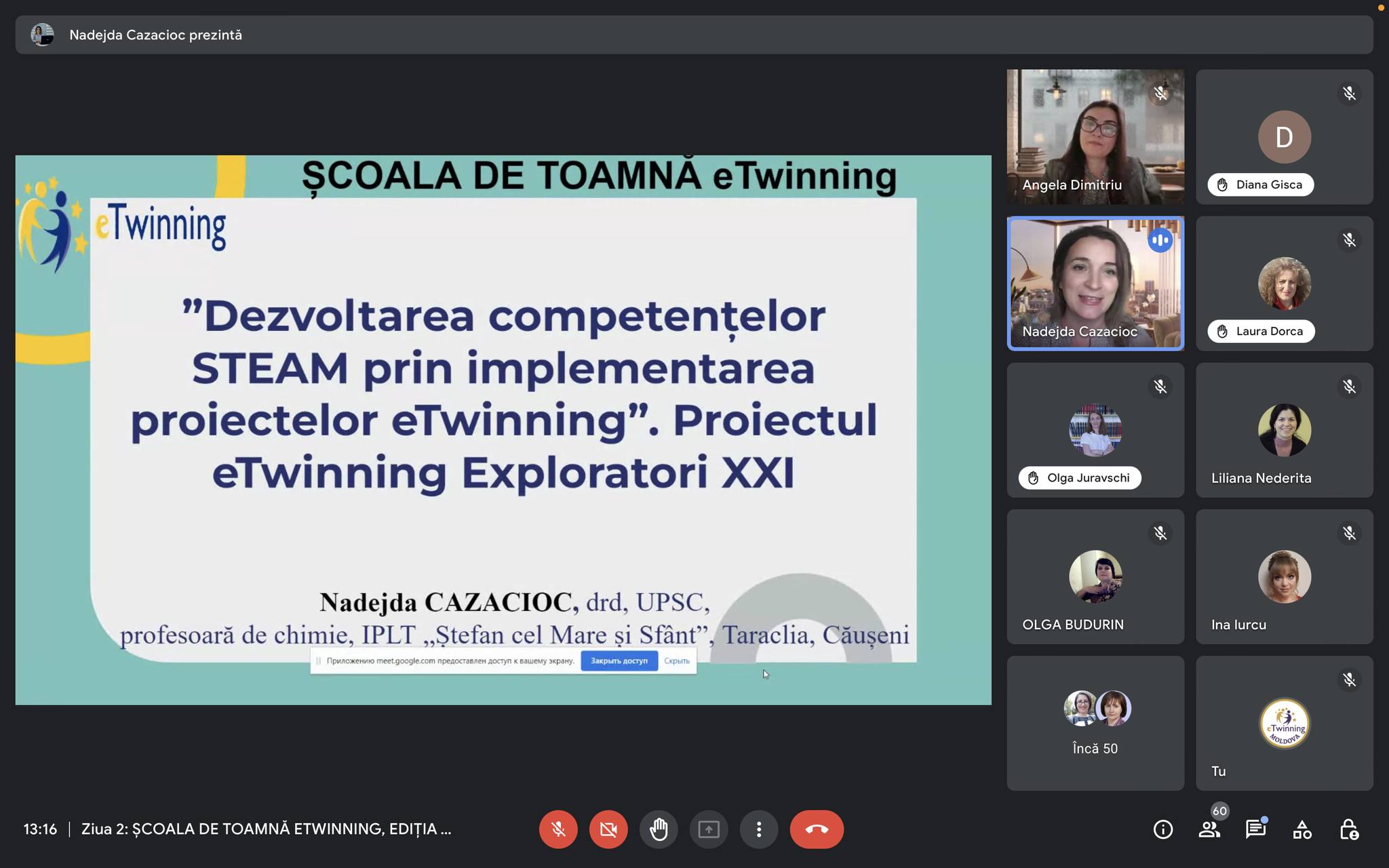Click Olga Juravschi raised hand label
Image resolution: width=1389 pixels, height=868 pixels.
pyautogui.click(x=1080, y=477)
